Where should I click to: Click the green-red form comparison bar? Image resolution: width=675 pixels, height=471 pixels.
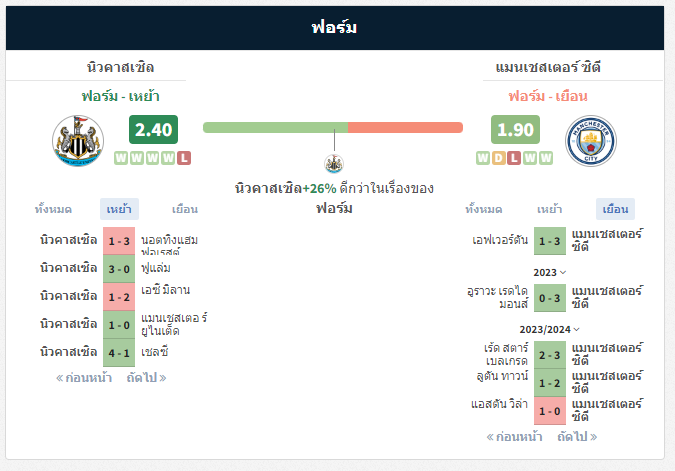click(x=333, y=127)
